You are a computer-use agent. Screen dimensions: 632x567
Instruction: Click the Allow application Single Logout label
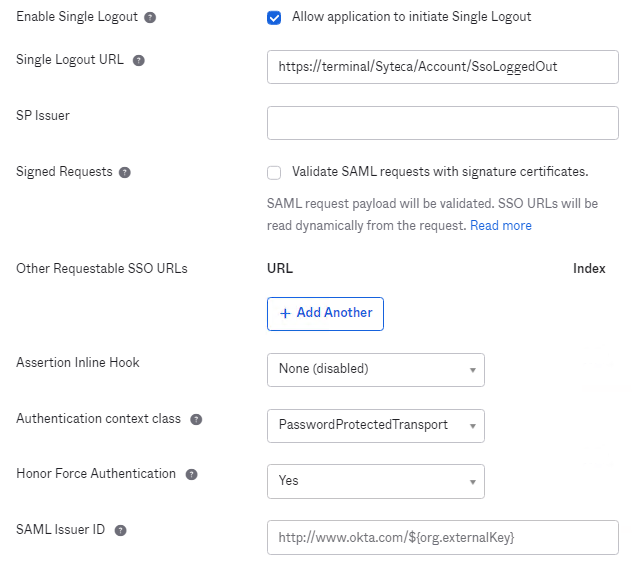(411, 17)
